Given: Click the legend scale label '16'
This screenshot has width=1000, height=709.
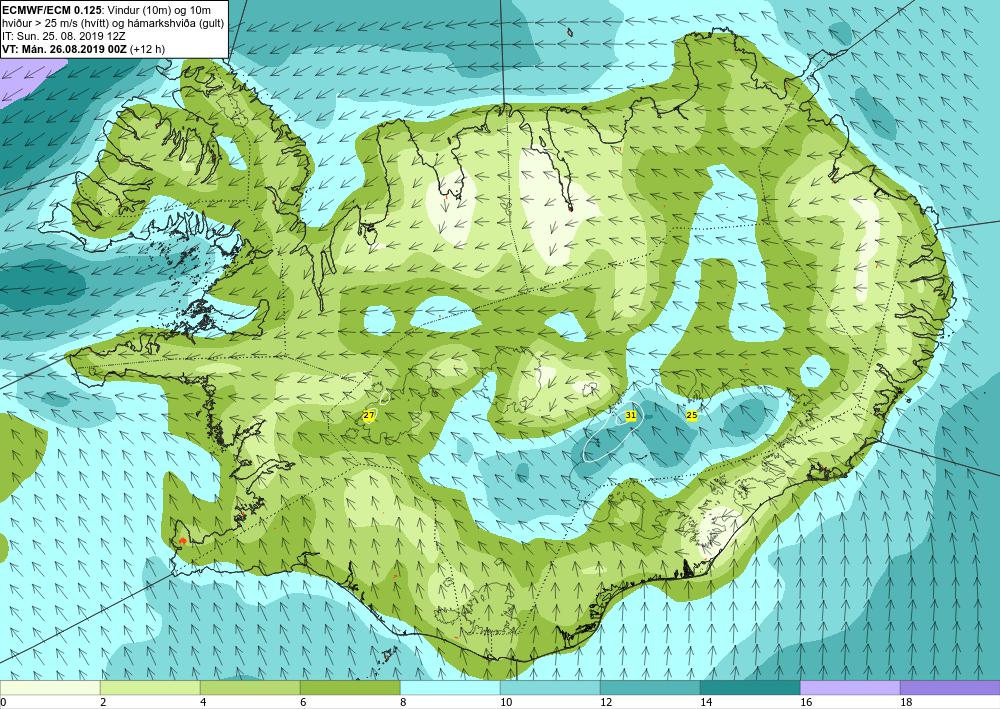Looking at the screenshot, I should tap(806, 702).
